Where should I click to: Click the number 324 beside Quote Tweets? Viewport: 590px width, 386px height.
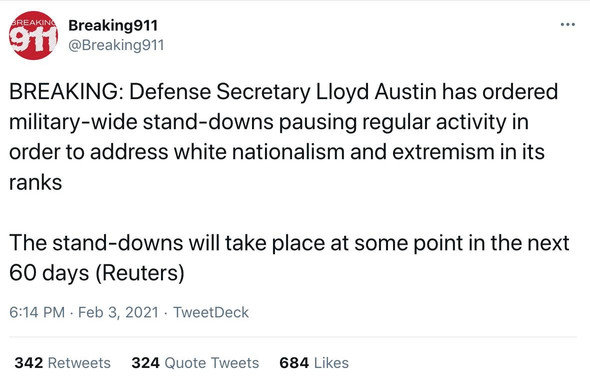(146, 363)
